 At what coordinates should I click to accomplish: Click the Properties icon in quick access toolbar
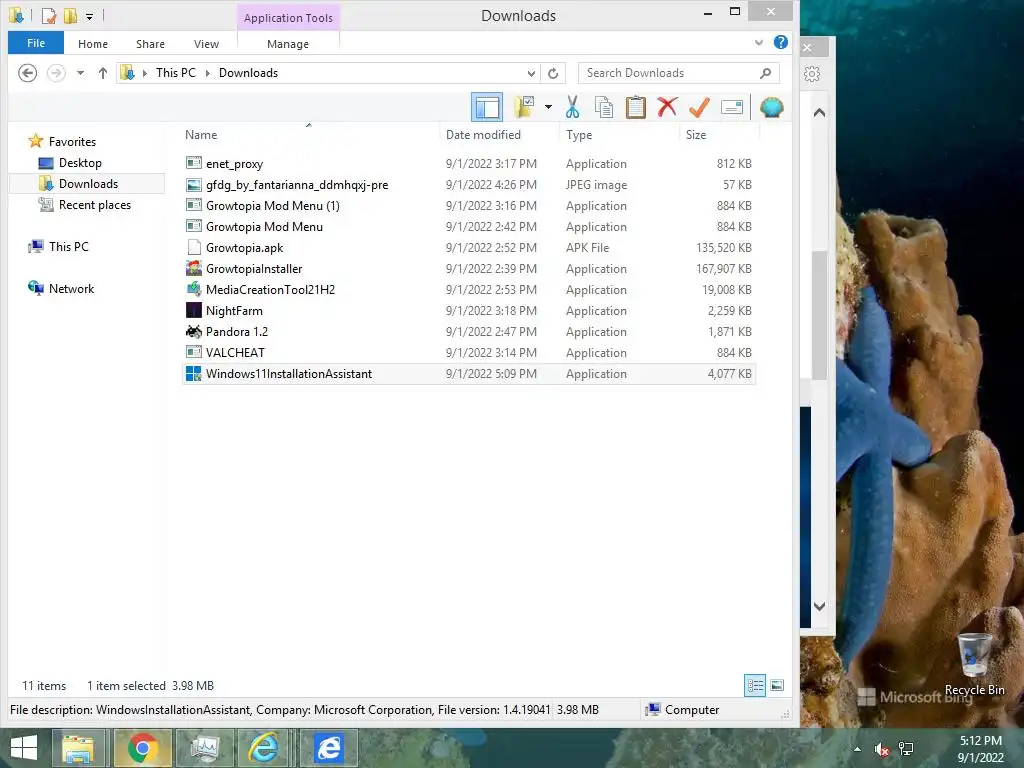[48, 15]
